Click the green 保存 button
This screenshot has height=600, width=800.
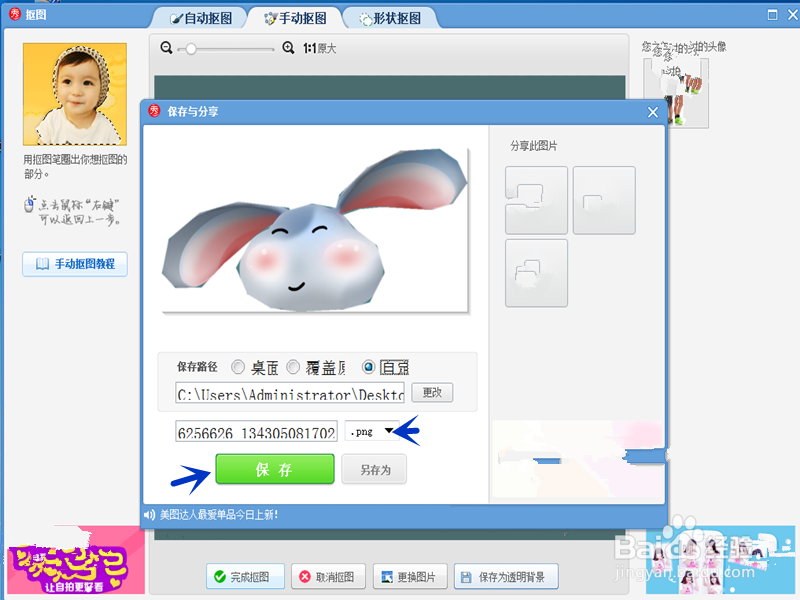(x=274, y=469)
